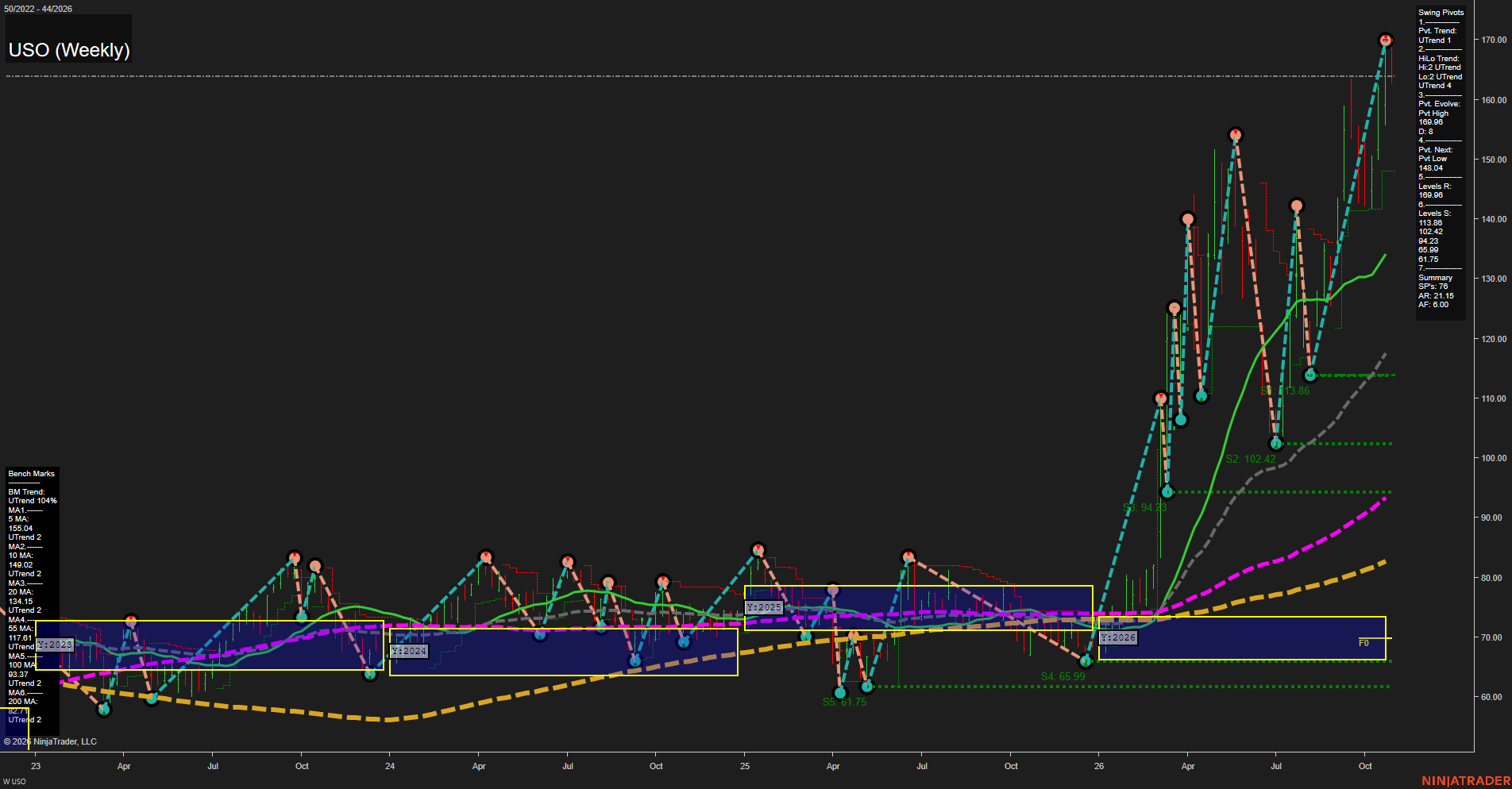The width and height of the screenshot is (1512, 789).
Task: Click the '23' year label on time axis
Action: (36, 766)
